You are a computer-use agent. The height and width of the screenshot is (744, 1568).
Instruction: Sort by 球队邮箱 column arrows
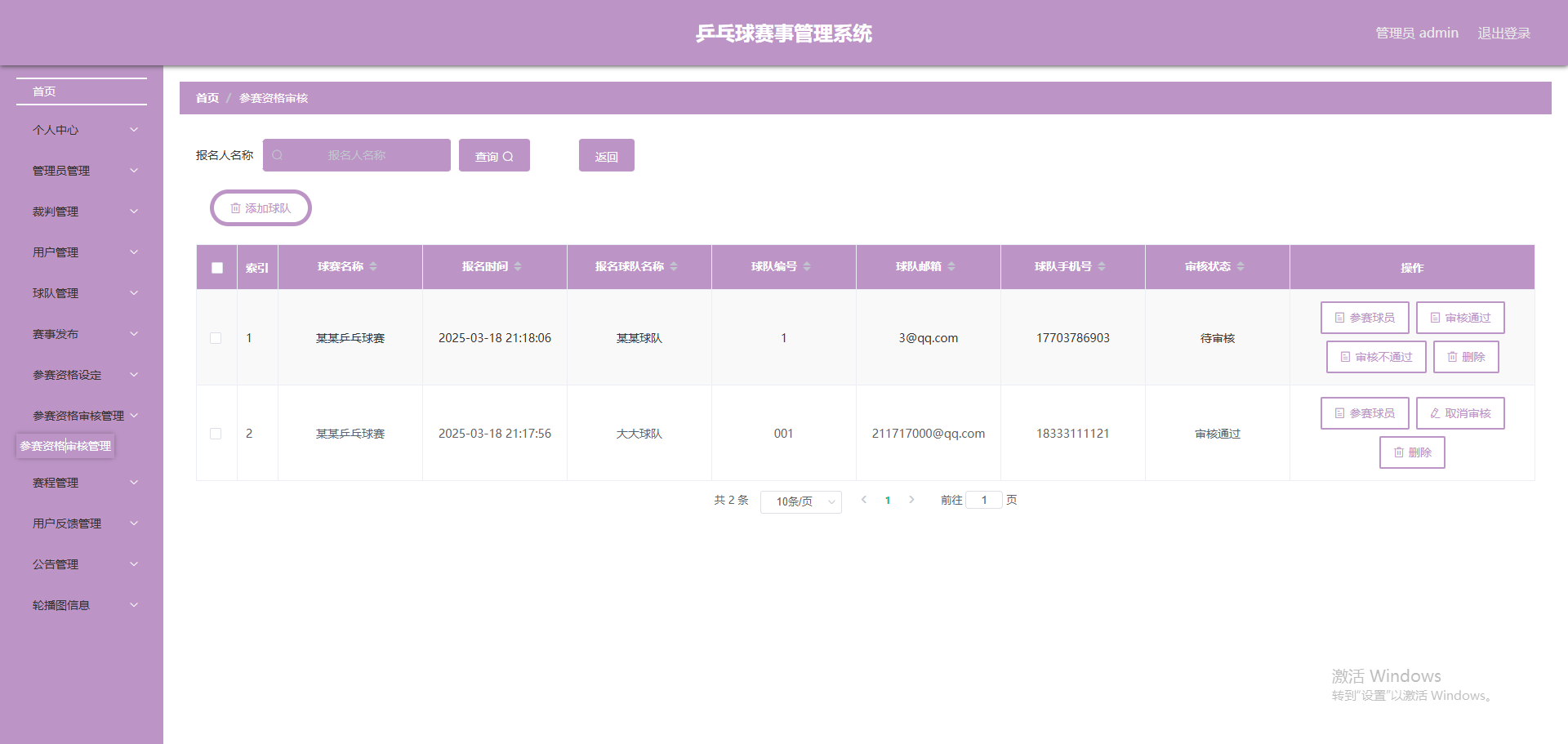click(951, 266)
